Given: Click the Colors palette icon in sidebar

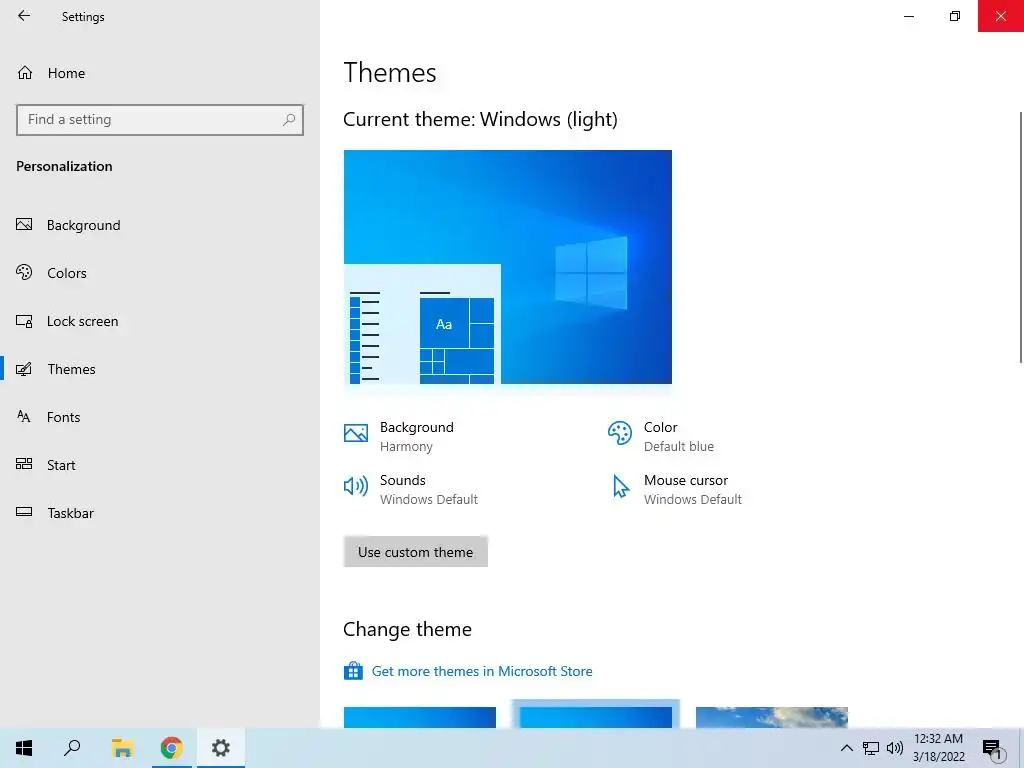Looking at the screenshot, I should [24, 272].
